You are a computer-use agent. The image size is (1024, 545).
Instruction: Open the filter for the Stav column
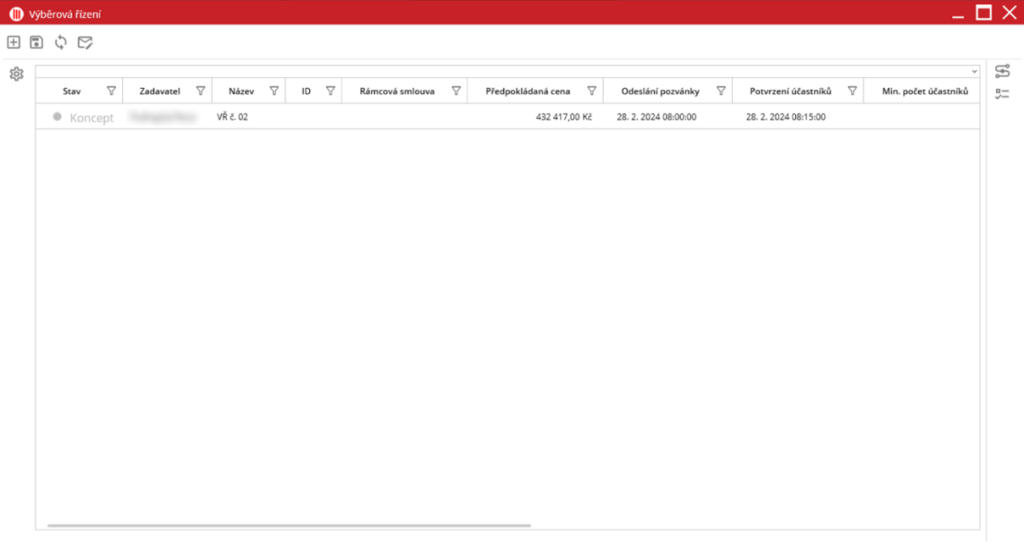click(111, 91)
